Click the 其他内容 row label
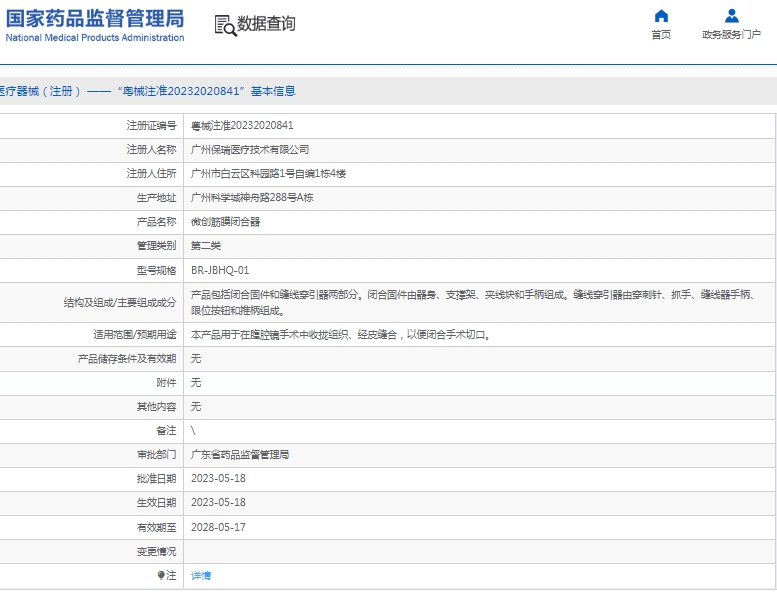The image size is (777, 598). [x=157, y=407]
